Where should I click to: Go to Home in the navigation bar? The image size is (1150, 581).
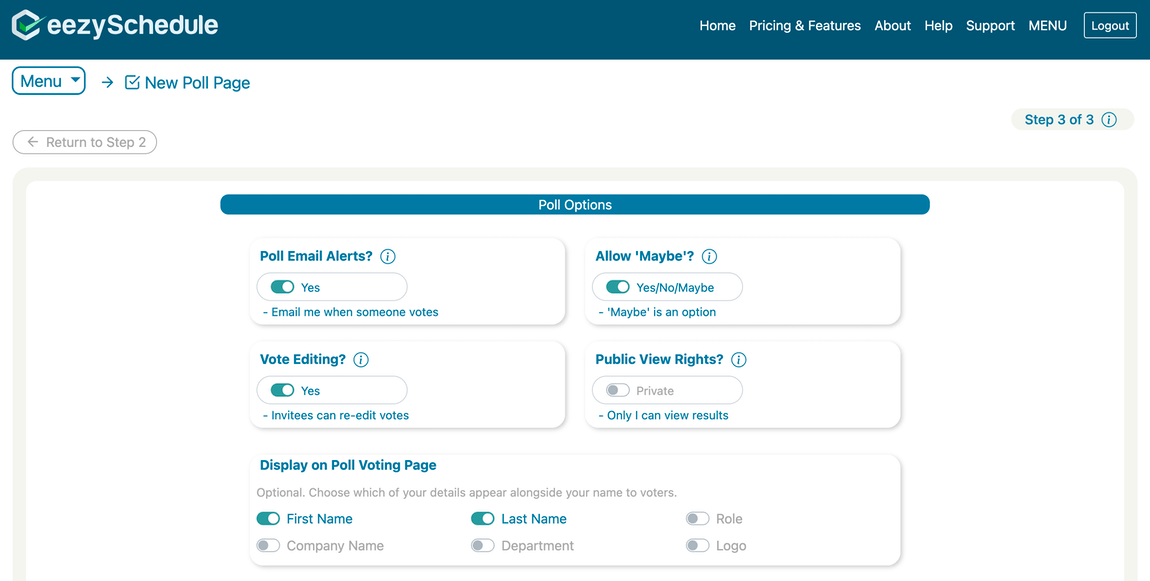click(x=717, y=26)
